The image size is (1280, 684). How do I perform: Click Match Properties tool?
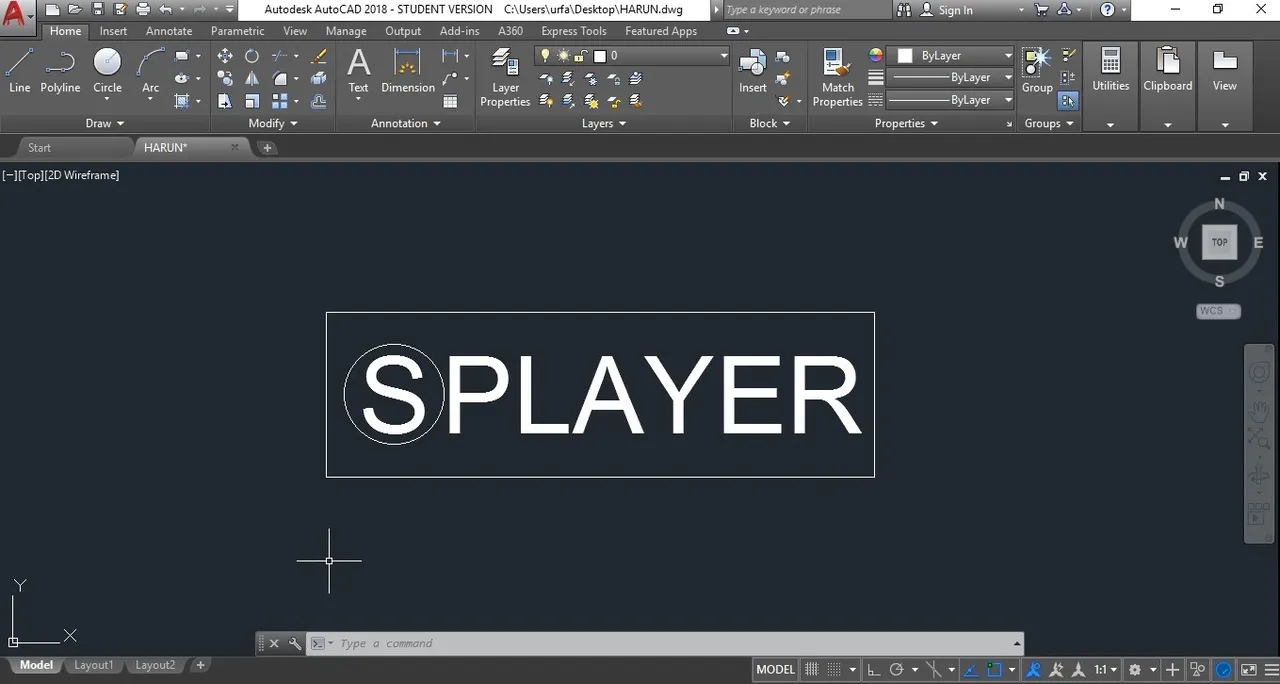pos(838,78)
